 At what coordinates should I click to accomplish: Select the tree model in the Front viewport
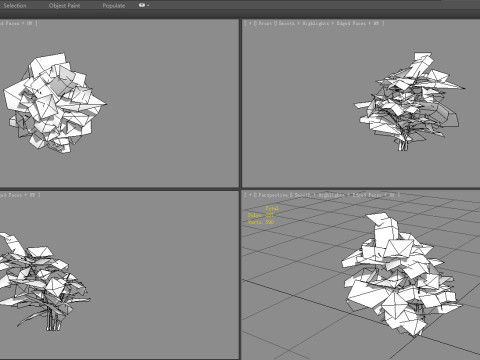pyautogui.click(x=408, y=103)
